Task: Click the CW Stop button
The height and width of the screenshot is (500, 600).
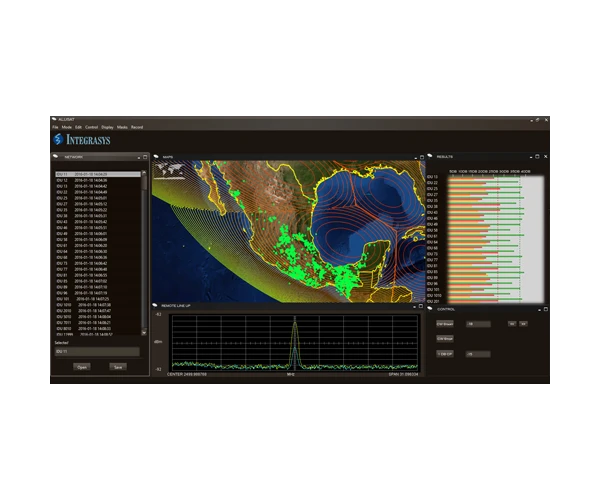Action: click(x=445, y=339)
